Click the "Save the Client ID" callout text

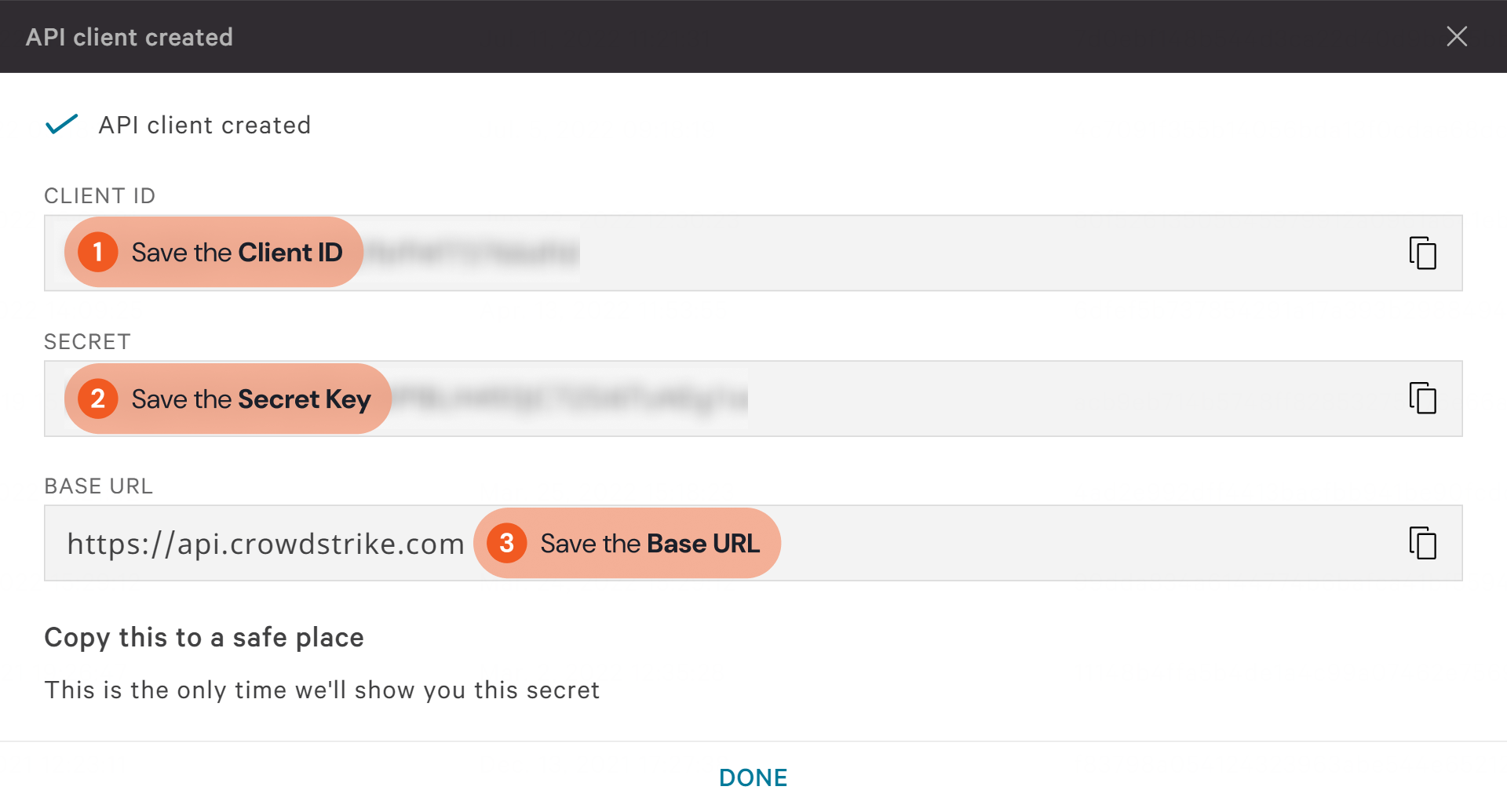coord(237,253)
